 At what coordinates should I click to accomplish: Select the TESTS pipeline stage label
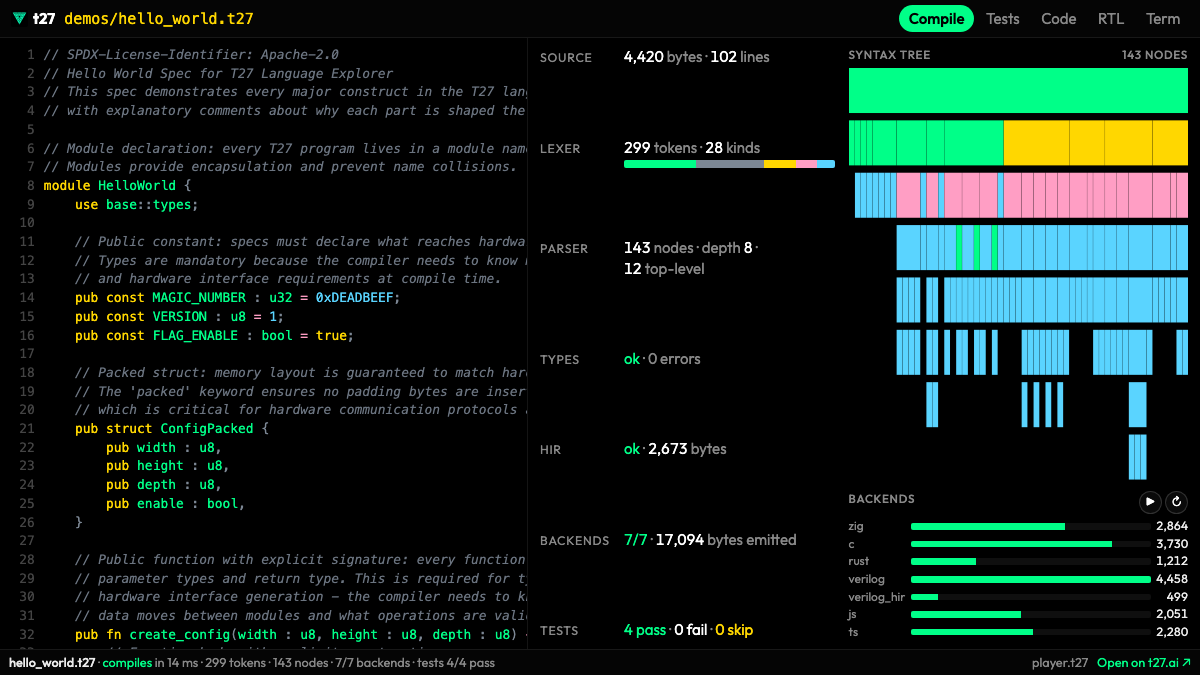[559, 631]
